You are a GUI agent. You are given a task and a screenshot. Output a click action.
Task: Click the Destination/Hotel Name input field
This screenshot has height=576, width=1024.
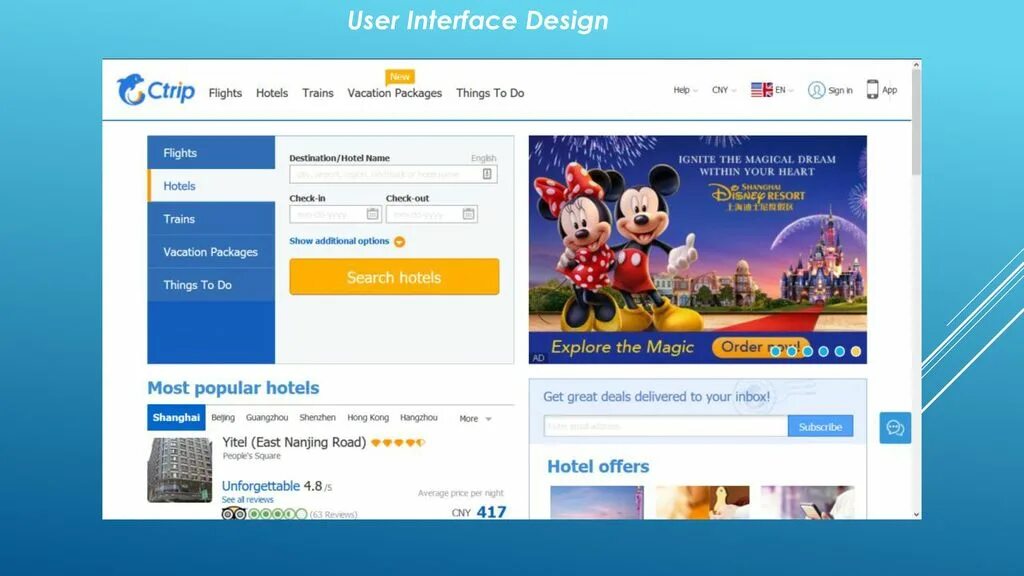point(393,174)
